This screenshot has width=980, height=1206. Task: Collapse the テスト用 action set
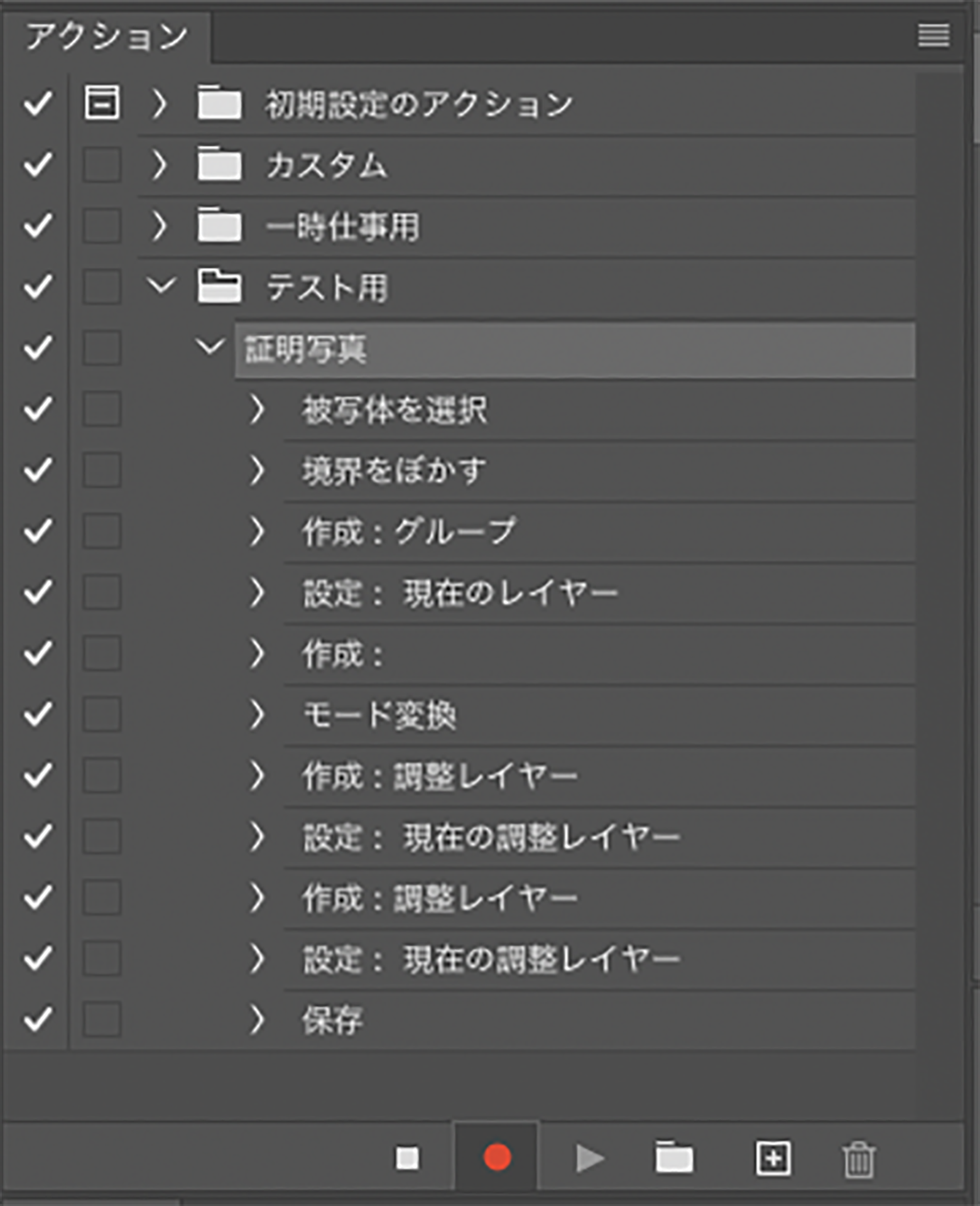click(161, 286)
